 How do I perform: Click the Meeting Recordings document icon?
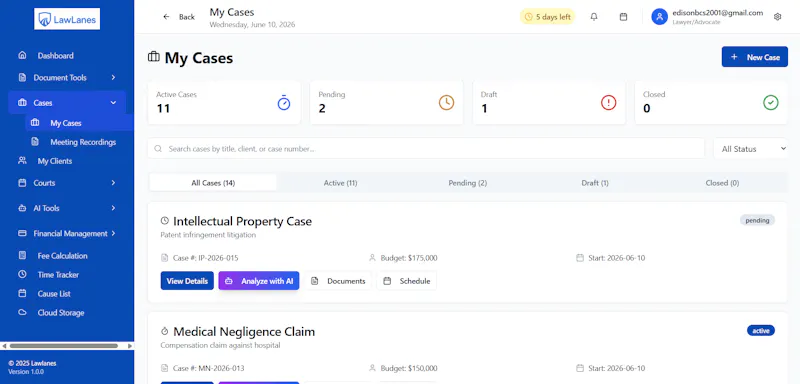coord(35,142)
